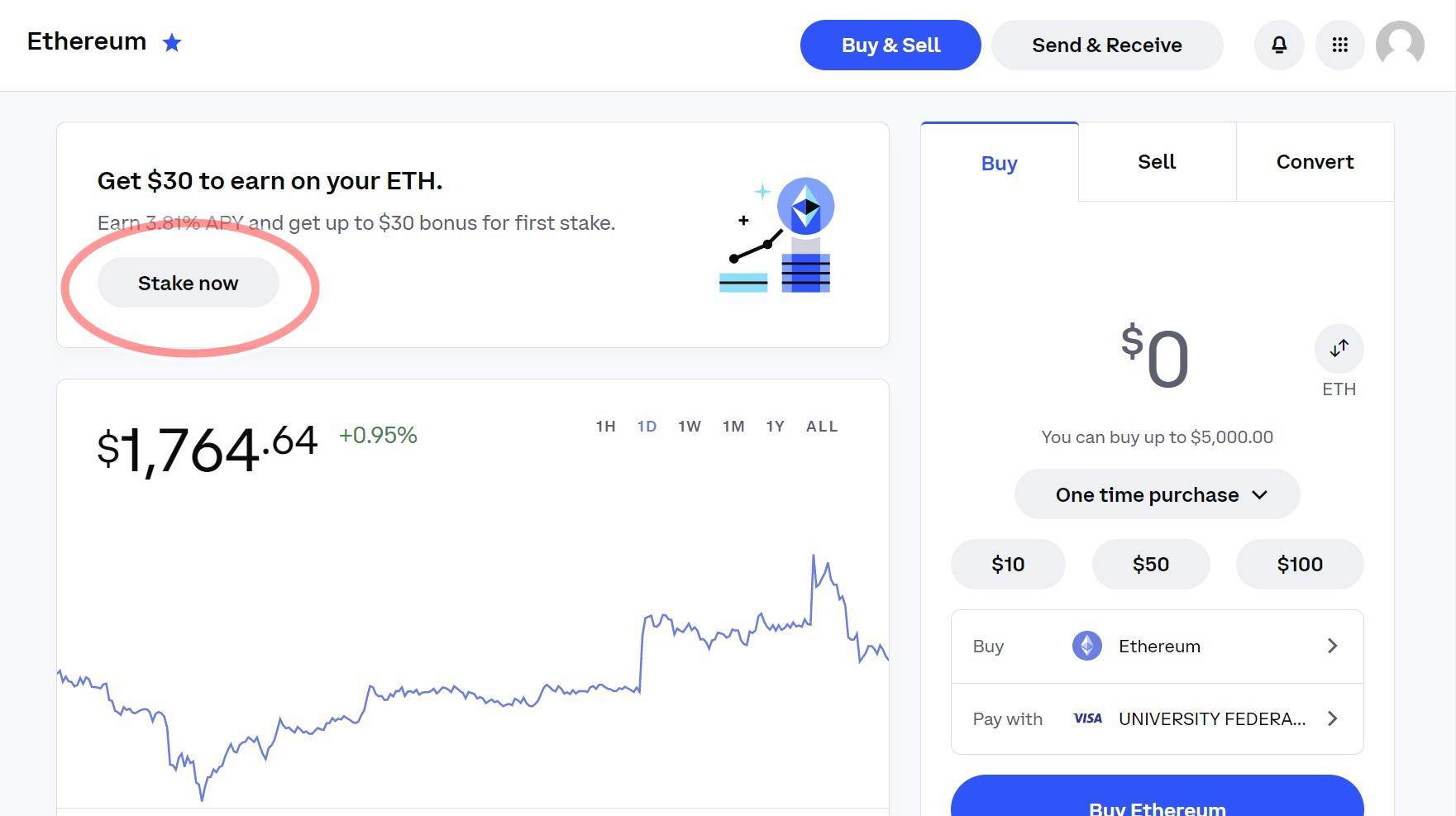This screenshot has width=1456, height=816.
Task: Toggle the Ethereum favorite star
Action: pos(172,43)
